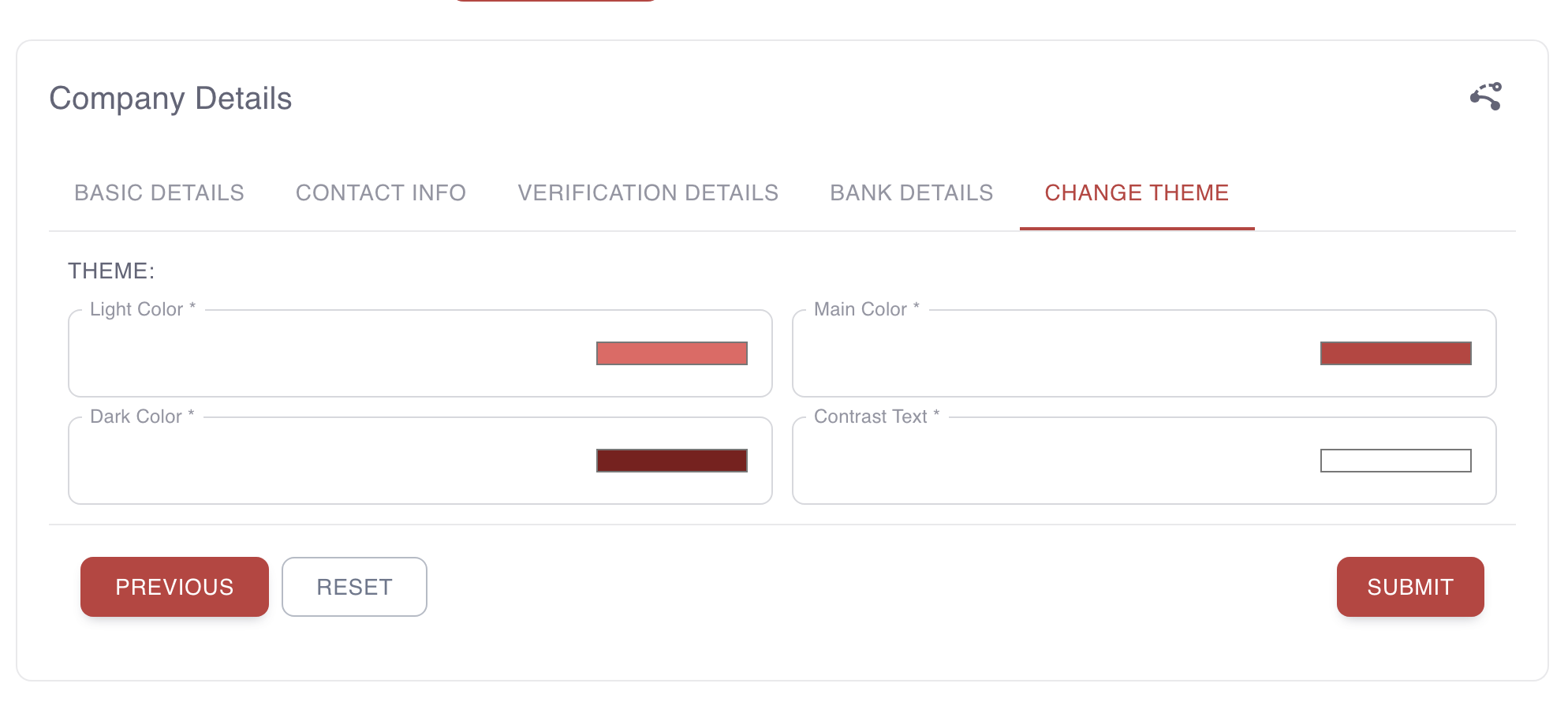
Task: Open the Light Color swatch picker
Action: (x=671, y=353)
